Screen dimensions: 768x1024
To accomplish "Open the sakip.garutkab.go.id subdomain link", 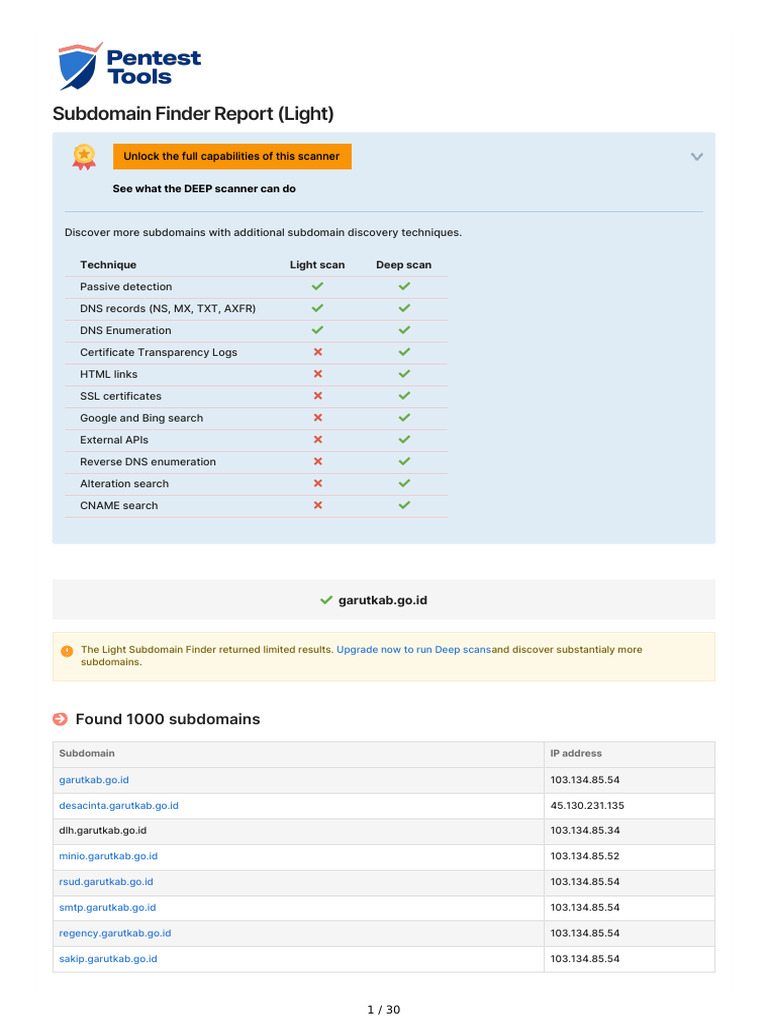I will tap(108, 959).
